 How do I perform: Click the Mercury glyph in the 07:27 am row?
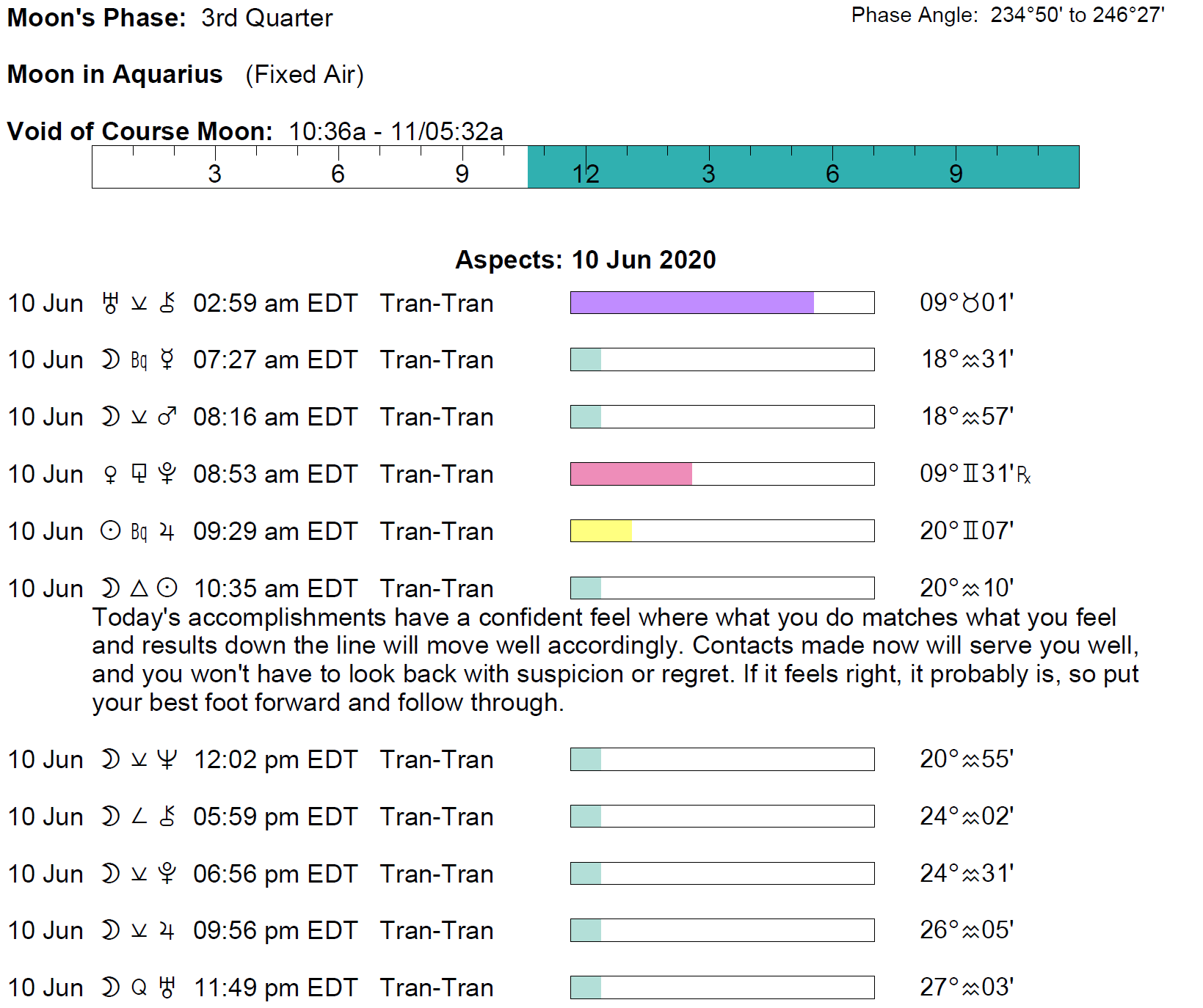click(167, 359)
